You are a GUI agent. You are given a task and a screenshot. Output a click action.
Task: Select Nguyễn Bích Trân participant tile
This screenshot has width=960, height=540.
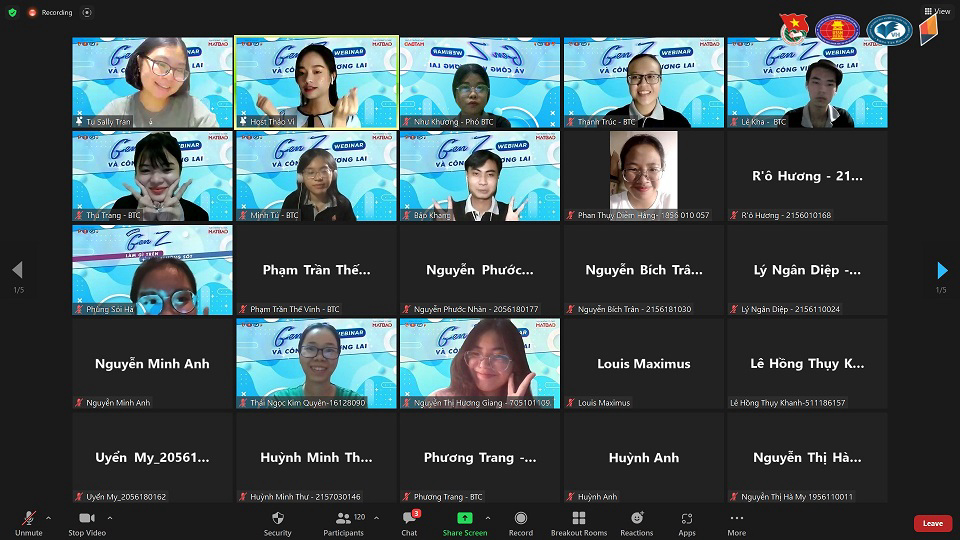(643, 270)
